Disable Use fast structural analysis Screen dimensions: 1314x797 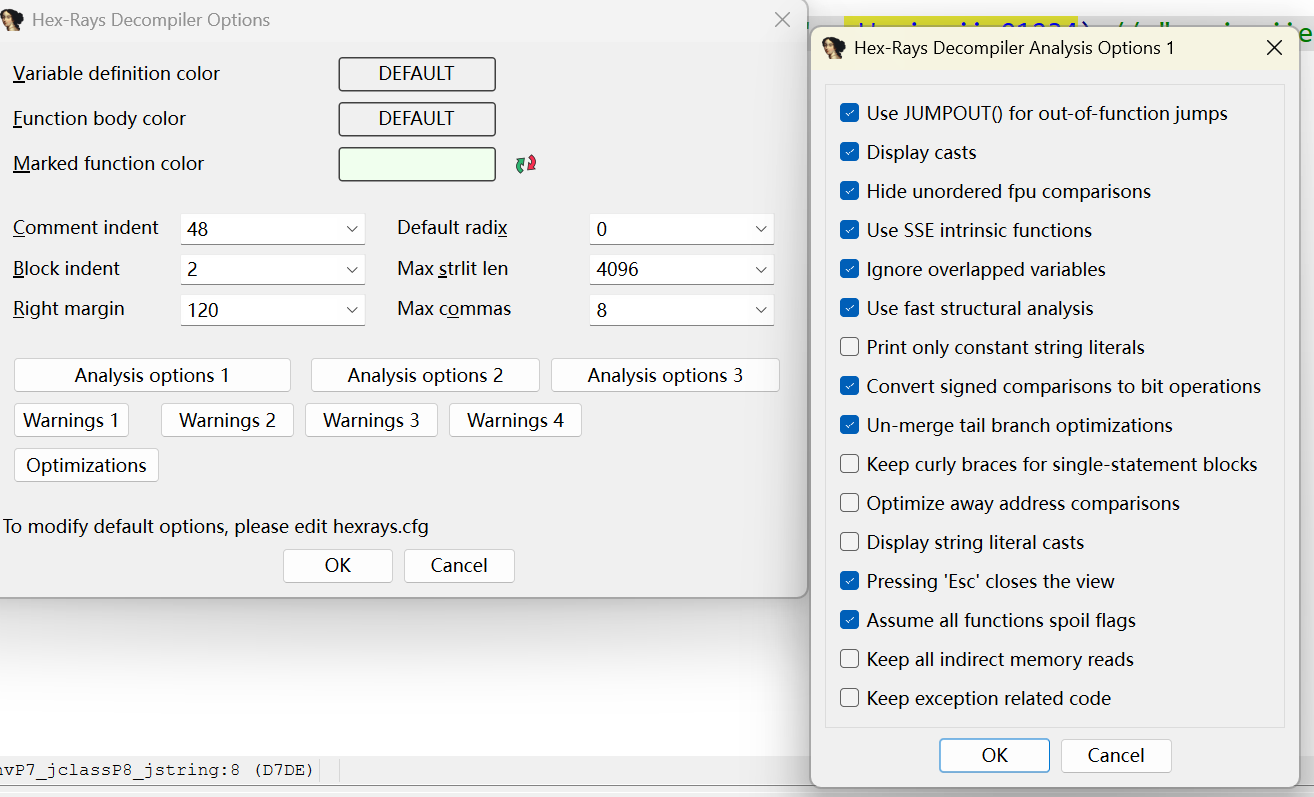click(850, 309)
